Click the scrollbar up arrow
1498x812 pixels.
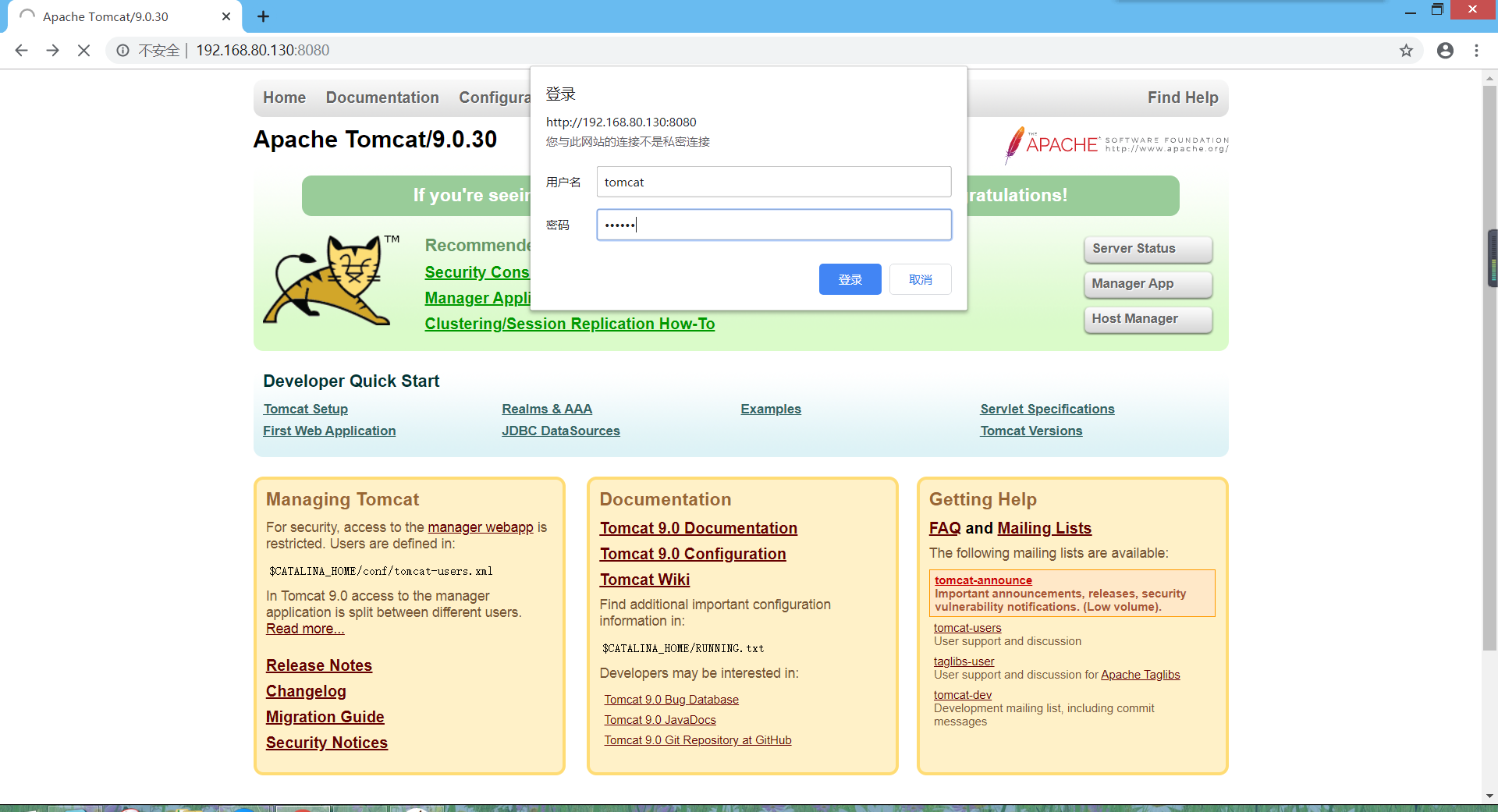pyautogui.click(x=1490, y=78)
